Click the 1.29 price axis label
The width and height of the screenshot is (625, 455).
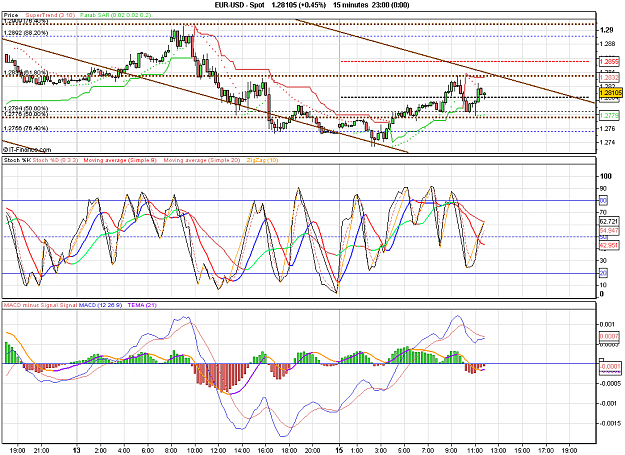606,30
